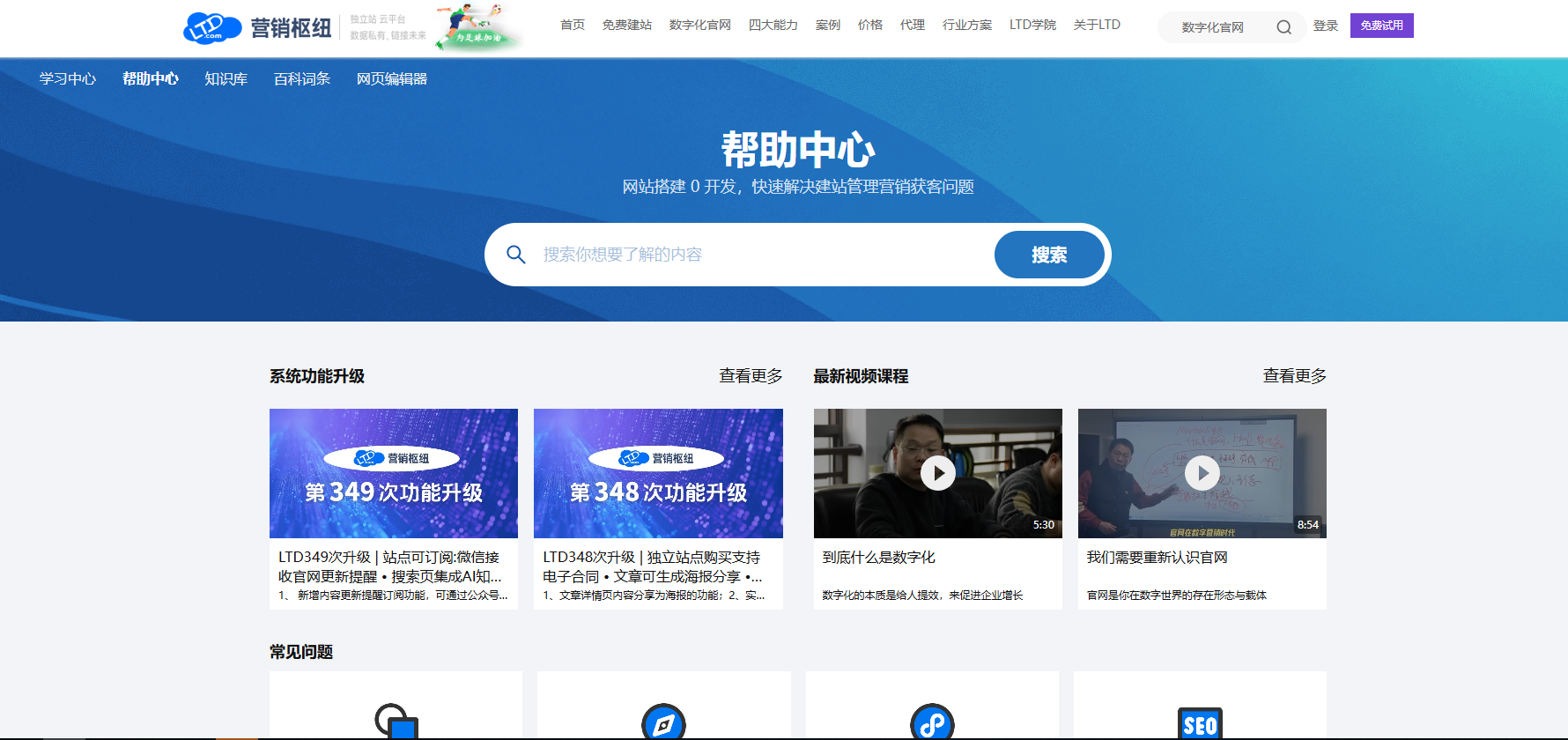1568x740 pixels.
Task: Click the 常见问题 section heading
Action: [301, 652]
